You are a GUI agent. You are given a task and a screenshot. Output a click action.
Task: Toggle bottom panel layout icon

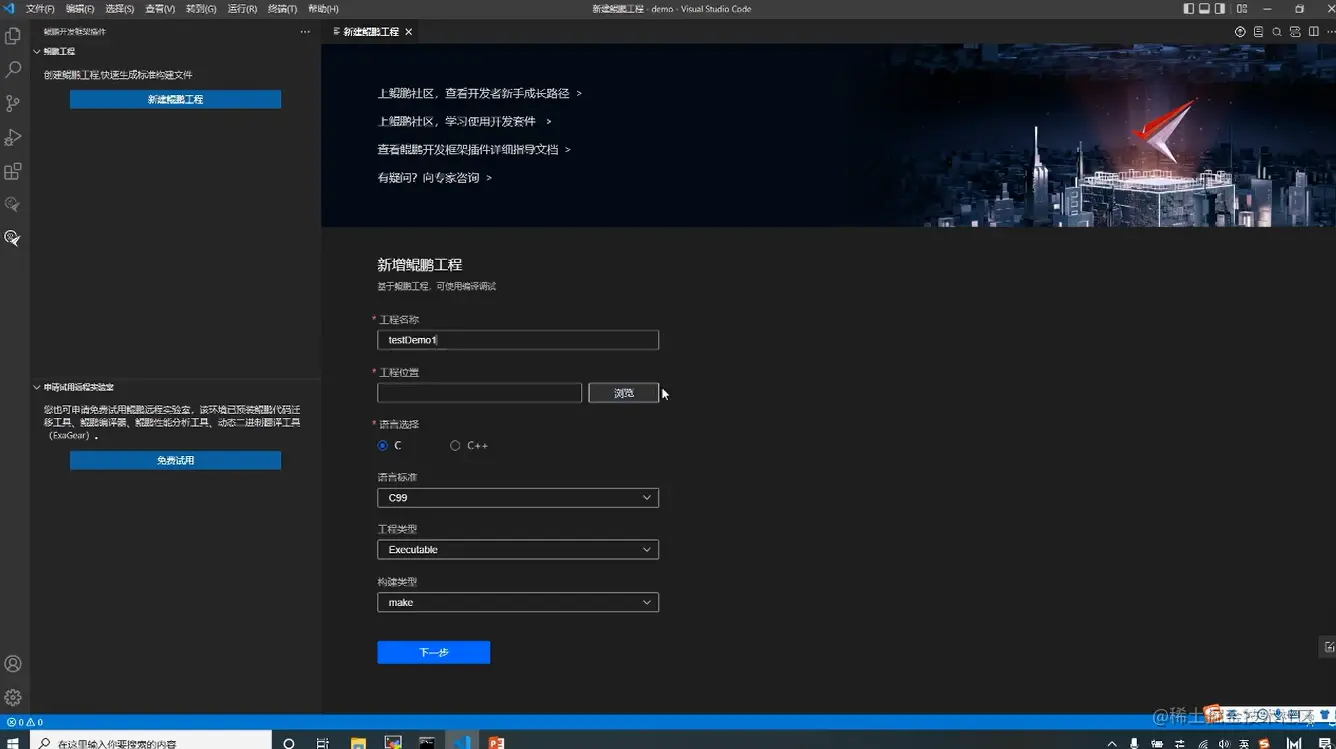pyautogui.click(x=1205, y=9)
